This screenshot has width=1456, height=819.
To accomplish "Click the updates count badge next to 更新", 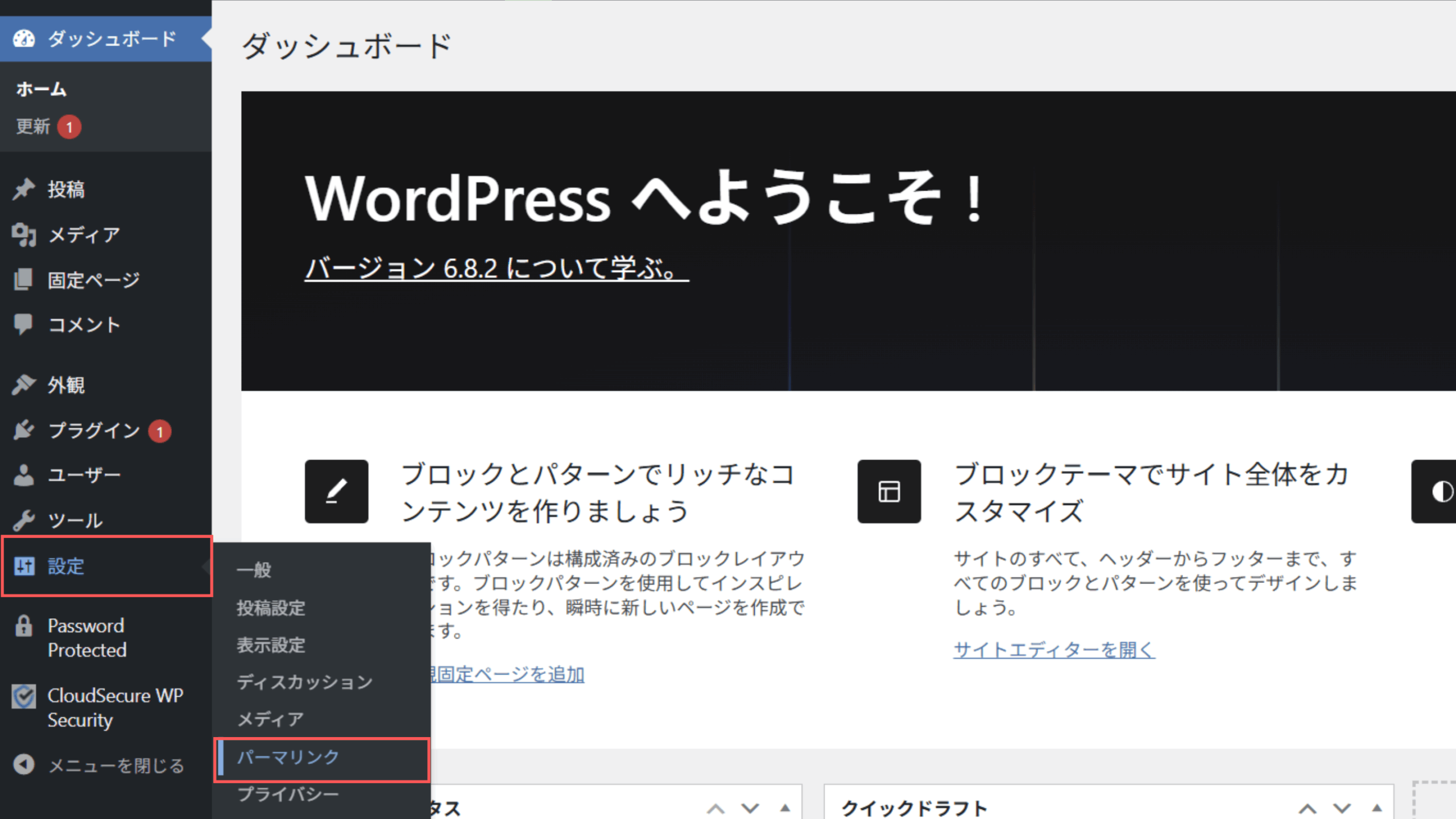I will pyautogui.click(x=69, y=127).
